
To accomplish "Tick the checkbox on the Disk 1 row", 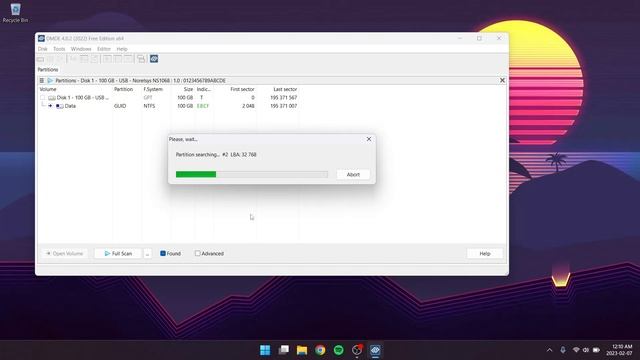I will tap(42, 98).
